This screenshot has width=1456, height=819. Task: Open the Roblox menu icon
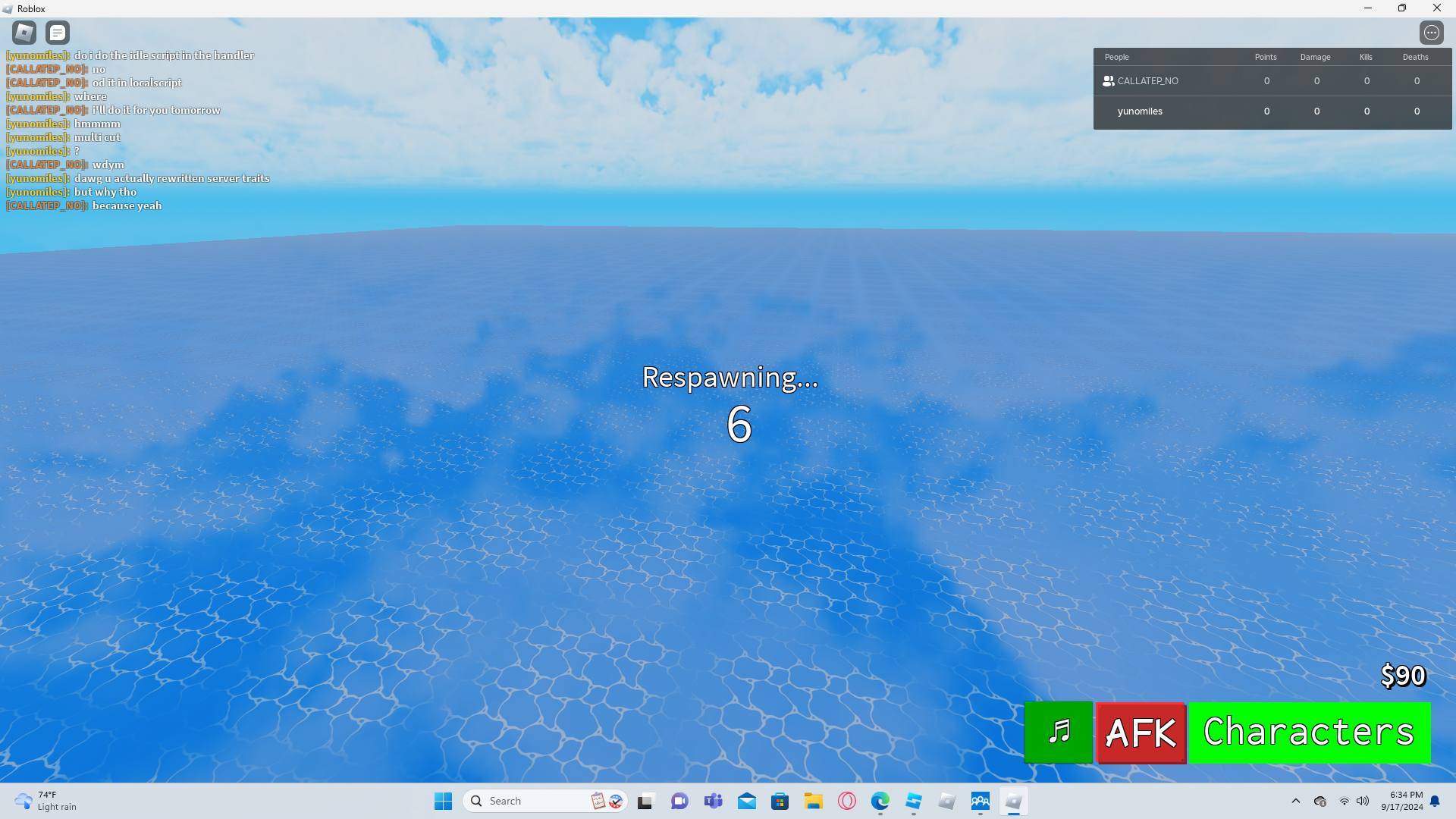[x=24, y=33]
